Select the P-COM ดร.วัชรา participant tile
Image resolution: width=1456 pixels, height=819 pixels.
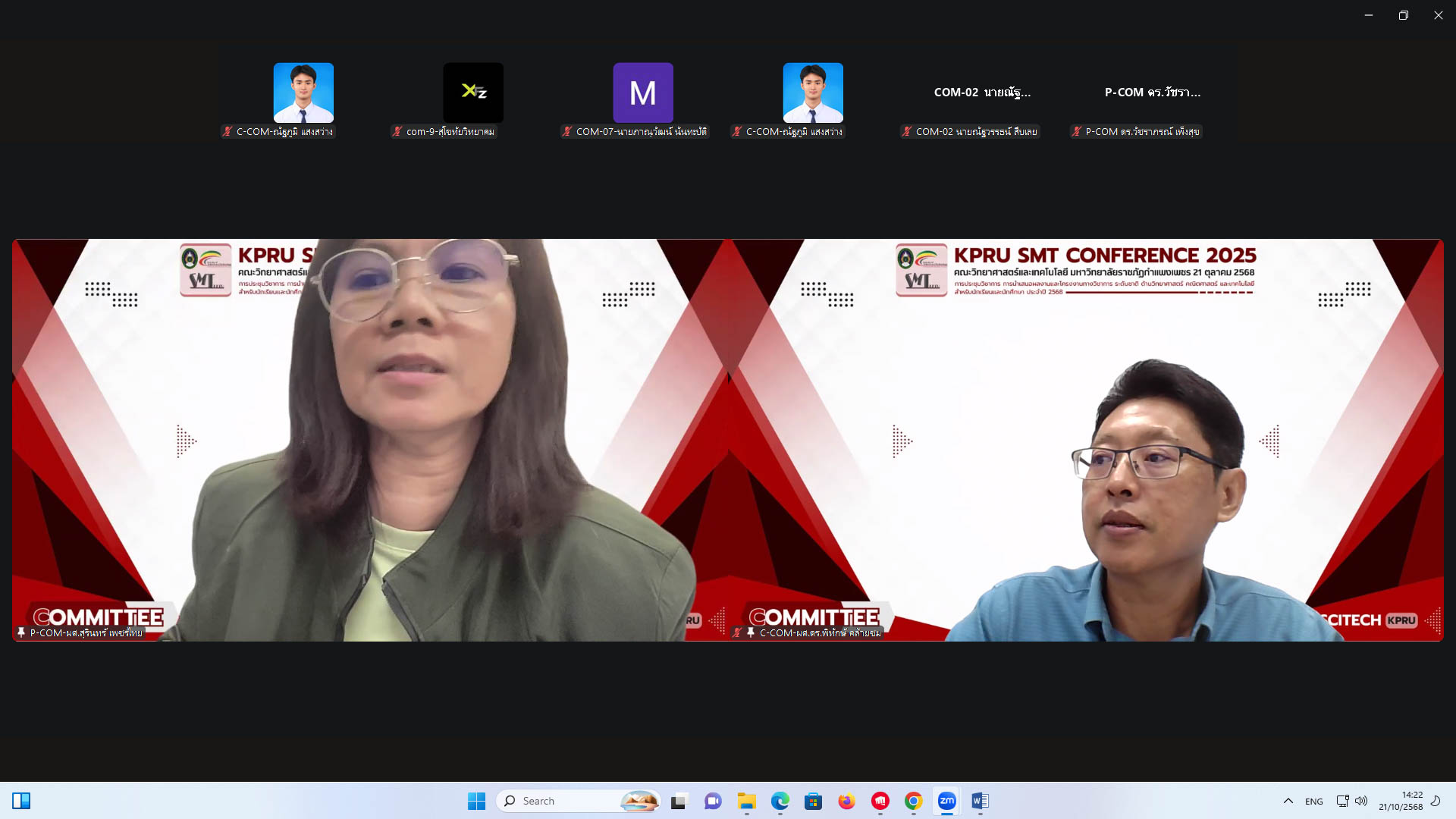(x=1152, y=93)
